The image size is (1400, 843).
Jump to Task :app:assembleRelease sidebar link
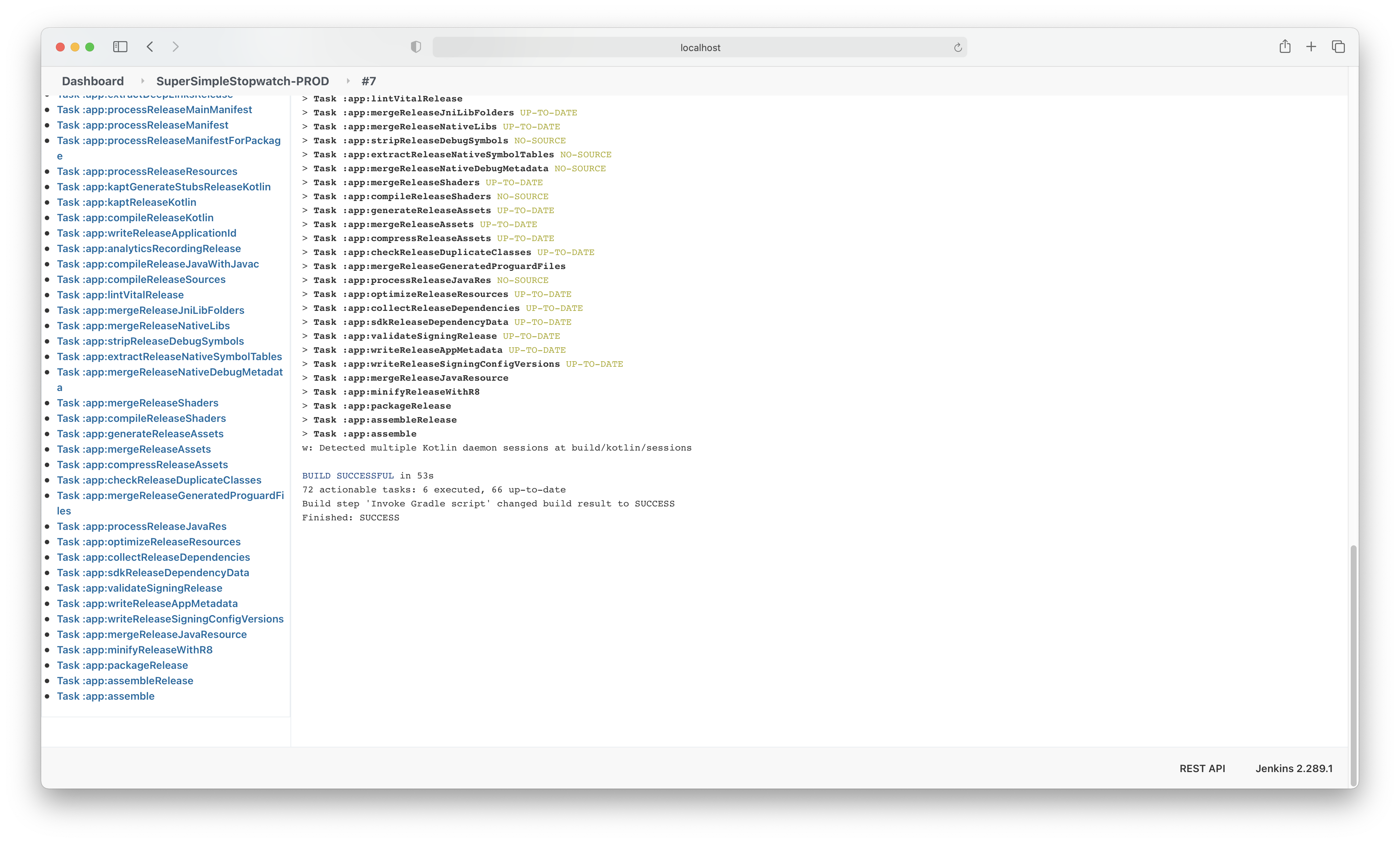click(x=125, y=681)
